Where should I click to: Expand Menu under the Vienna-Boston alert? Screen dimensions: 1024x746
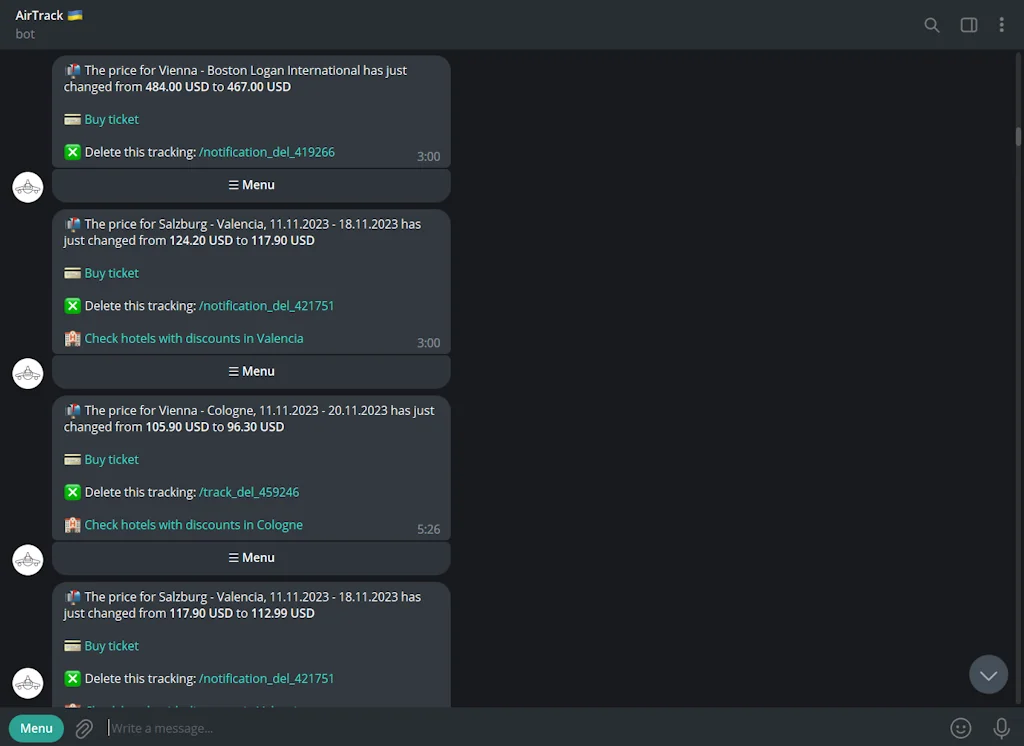tap(251, 185)
